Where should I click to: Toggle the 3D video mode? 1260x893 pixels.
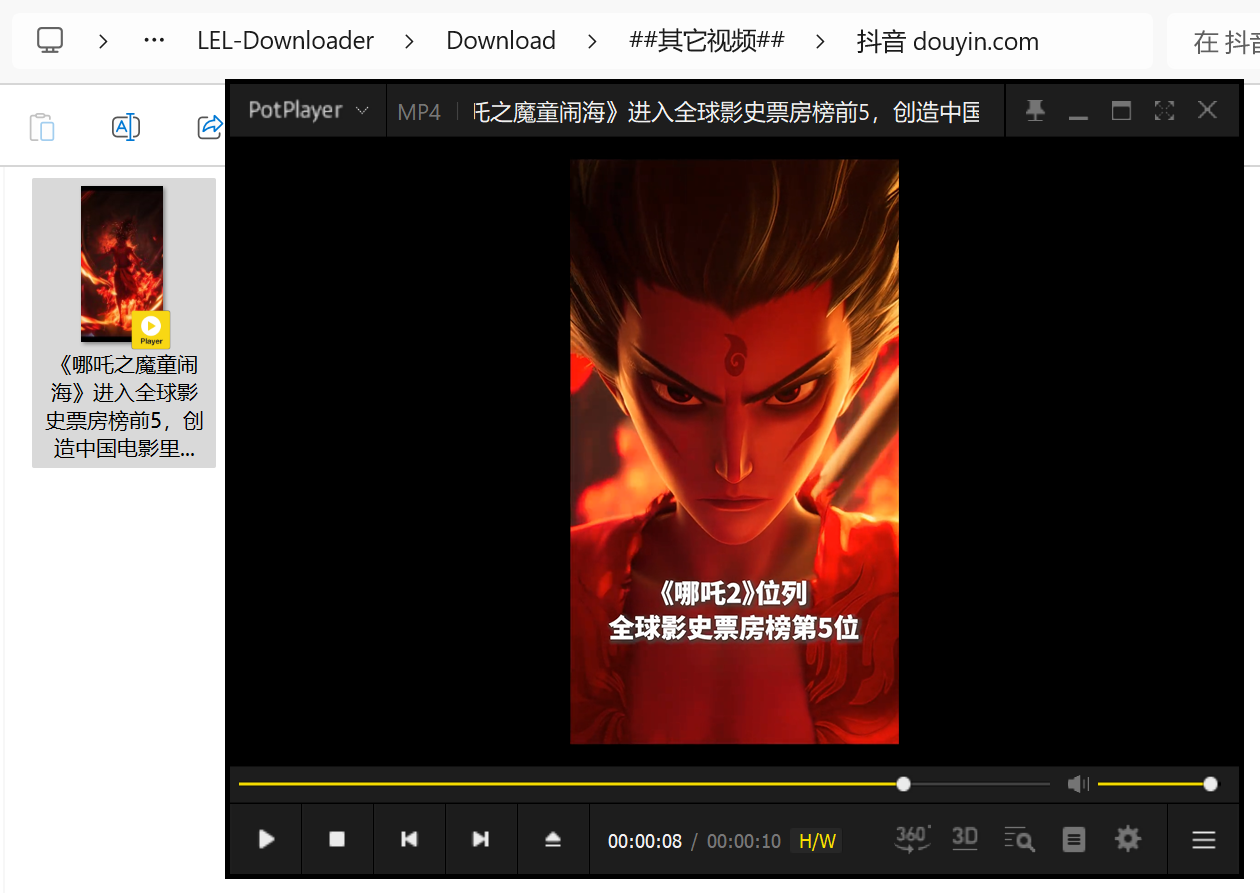tap(965, 839)
